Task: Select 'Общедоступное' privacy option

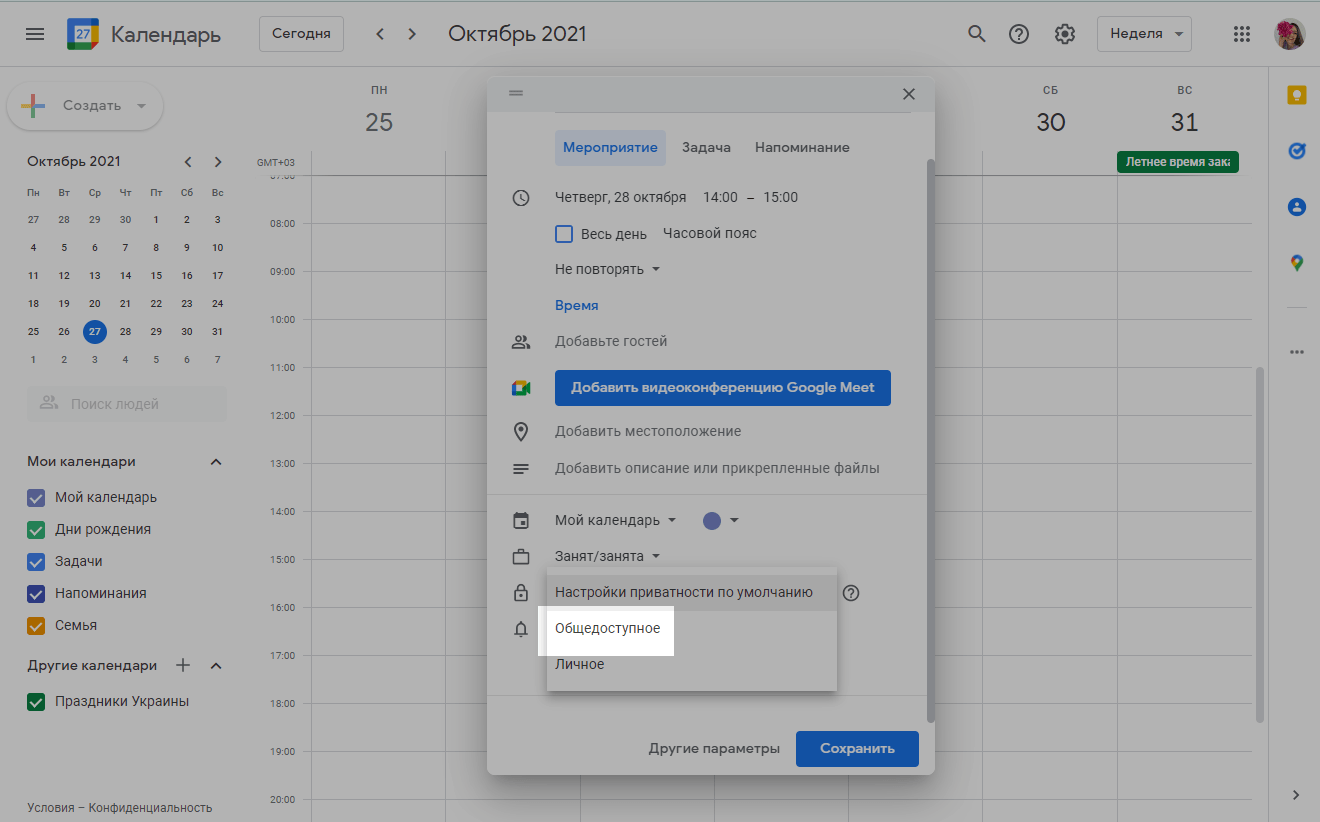Action: pos(608,628)
